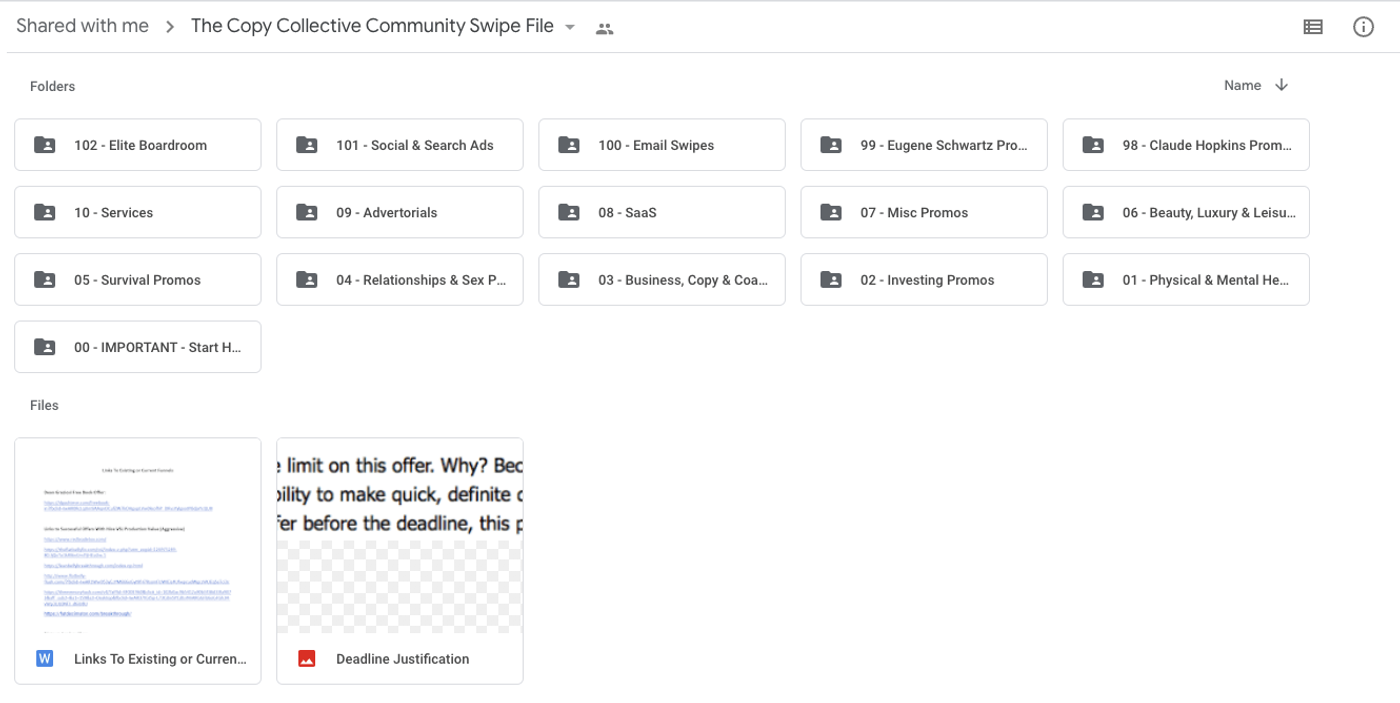Click the red image icon on Deadline Justification

(x=307, y=659)
